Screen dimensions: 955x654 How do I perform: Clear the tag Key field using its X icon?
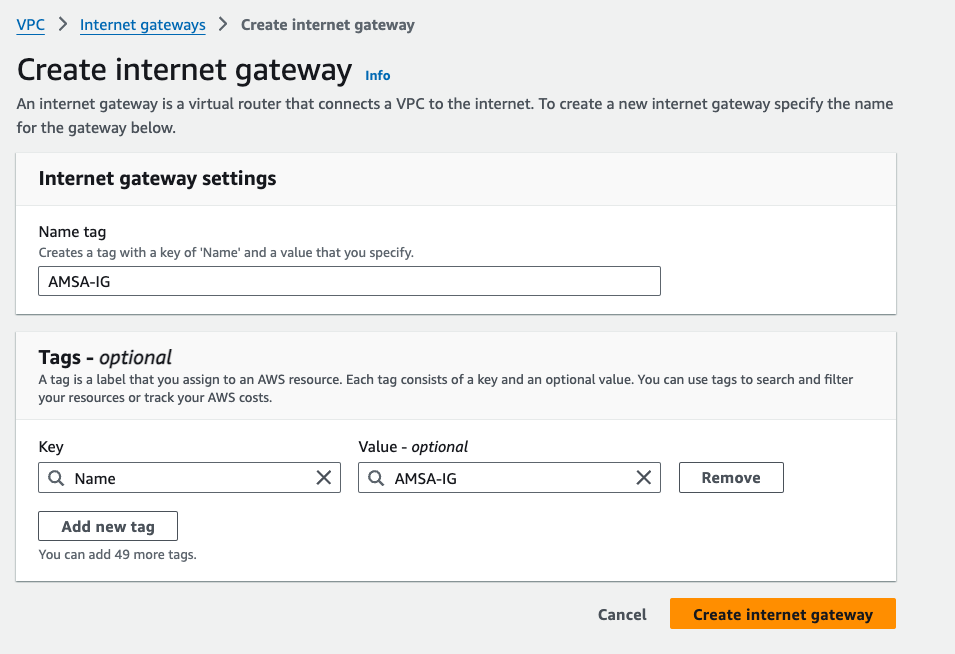point(324,478)
